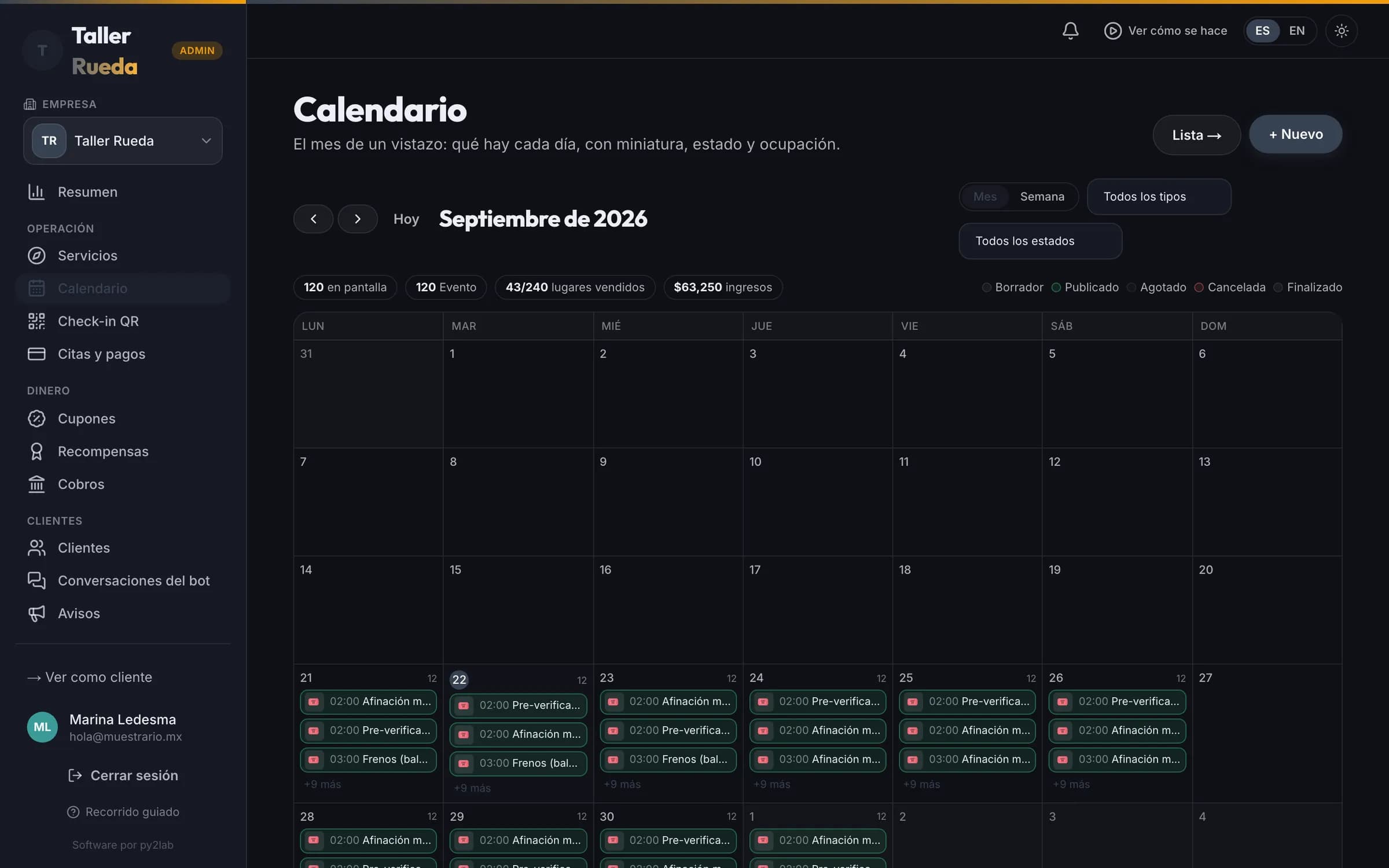This screenshot has width=1389, height=868.
Task: Start the Recorrido guiado help tour
Action: [x=123, y=812]
